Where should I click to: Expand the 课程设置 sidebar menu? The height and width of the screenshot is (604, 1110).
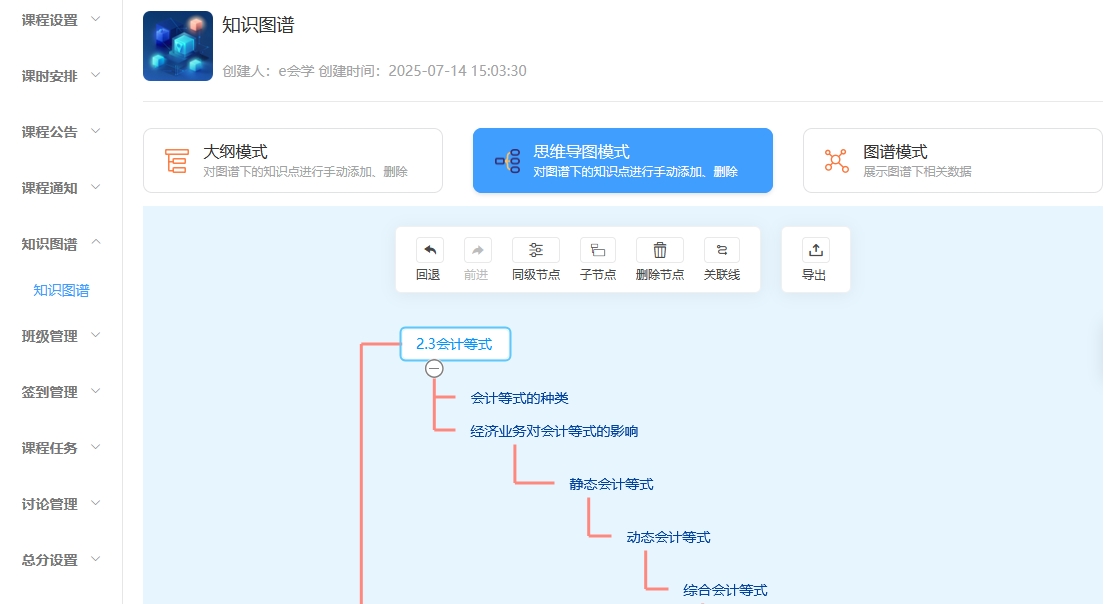61,20
